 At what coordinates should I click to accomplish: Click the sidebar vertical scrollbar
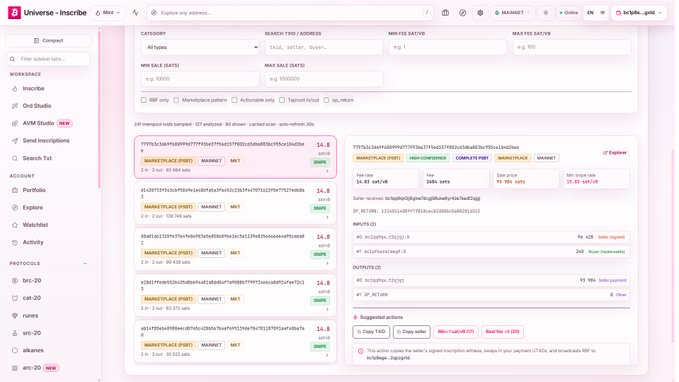click(x=99, y=108)
